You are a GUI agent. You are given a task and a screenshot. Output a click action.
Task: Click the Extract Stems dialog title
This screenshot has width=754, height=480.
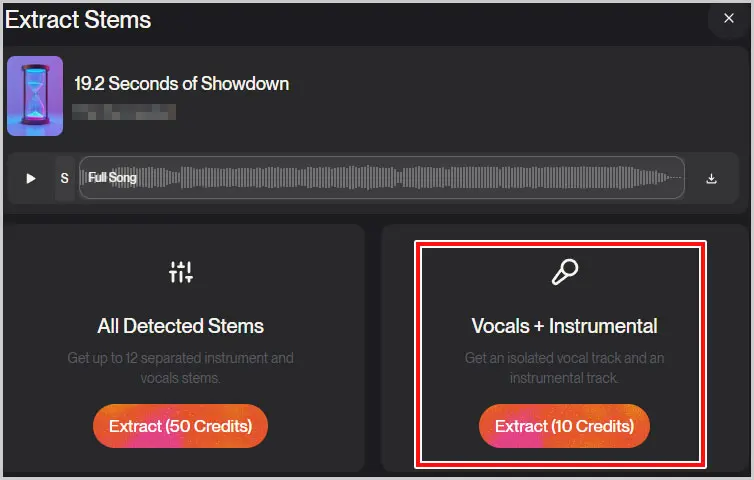click(78, 20)
